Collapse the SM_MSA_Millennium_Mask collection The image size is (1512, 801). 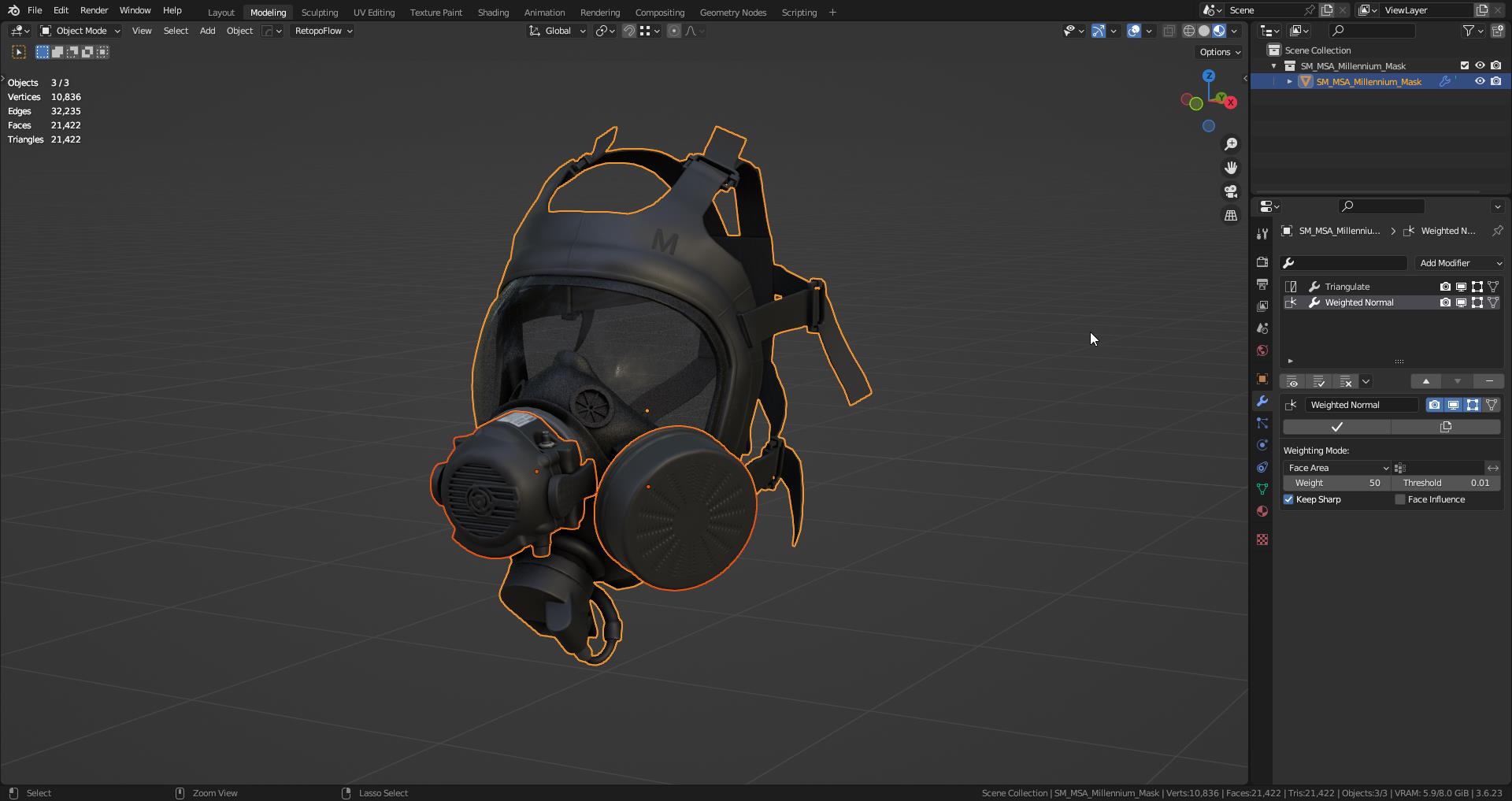[x=1273, y=65]
